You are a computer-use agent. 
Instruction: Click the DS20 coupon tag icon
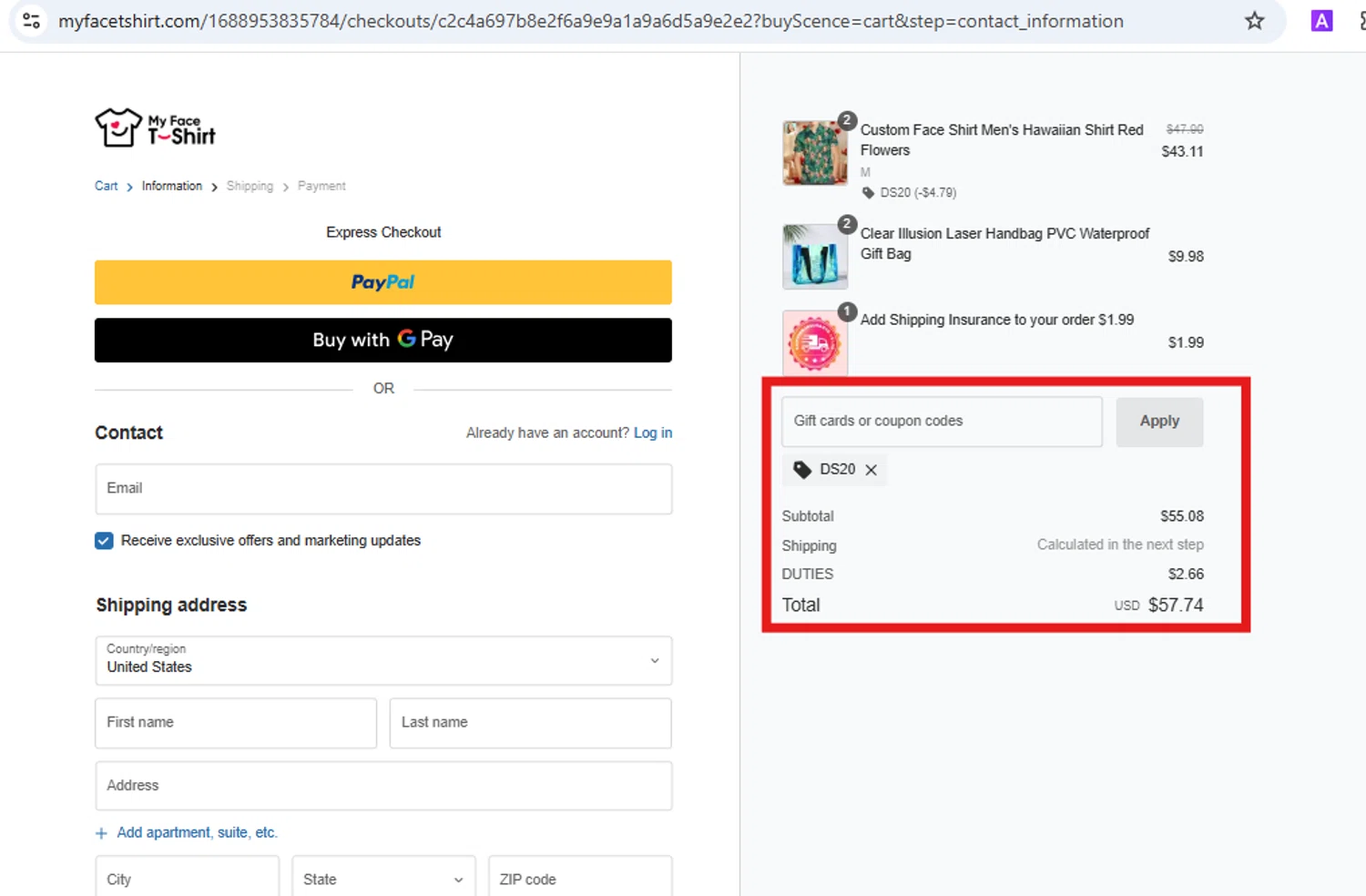coord(802,470)
